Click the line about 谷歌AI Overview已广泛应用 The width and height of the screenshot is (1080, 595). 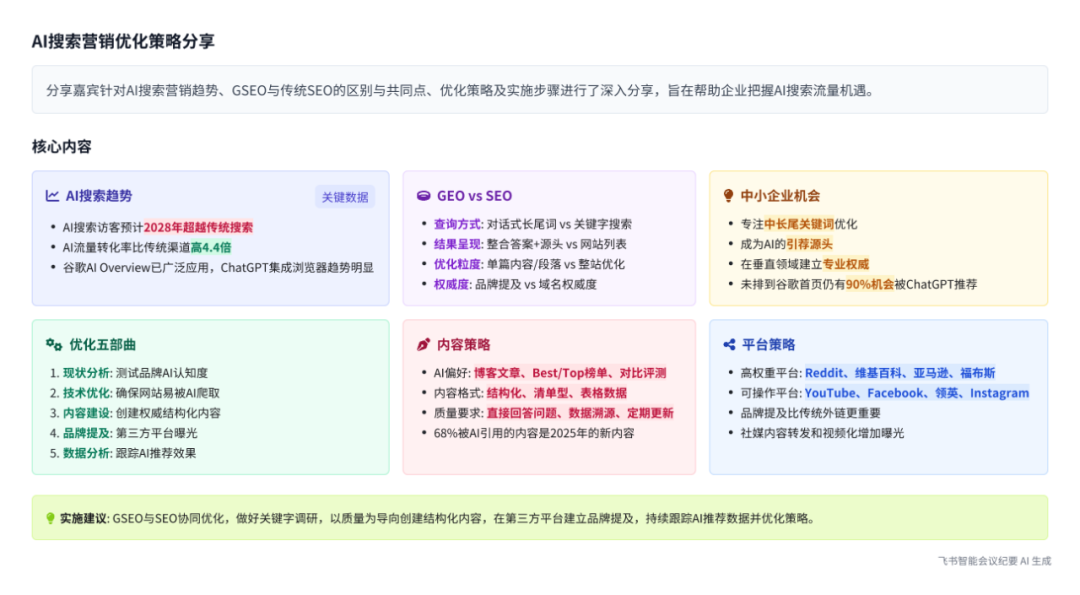point(218,267)
